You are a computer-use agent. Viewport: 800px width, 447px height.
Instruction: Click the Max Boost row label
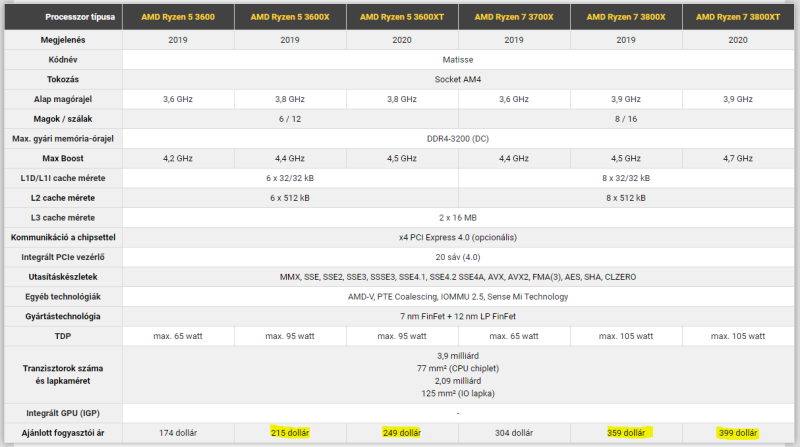[63, 159]
